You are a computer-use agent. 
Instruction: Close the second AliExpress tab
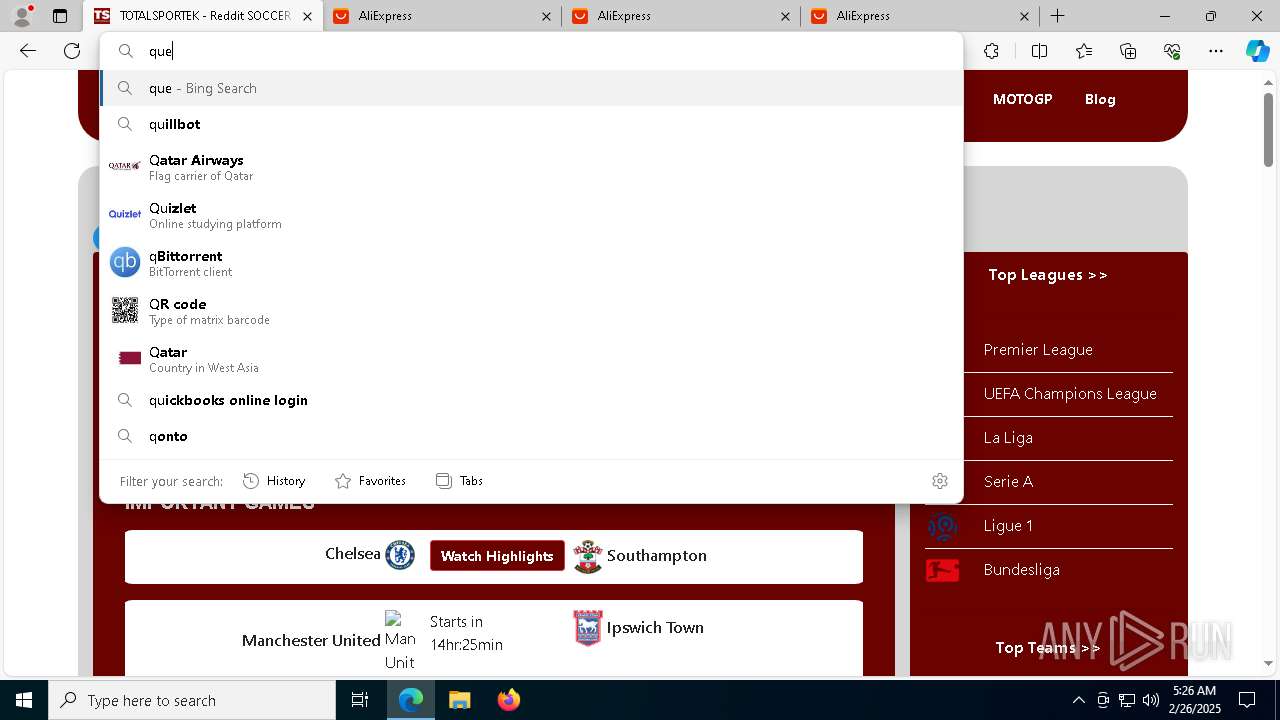[x=786, y=16]
